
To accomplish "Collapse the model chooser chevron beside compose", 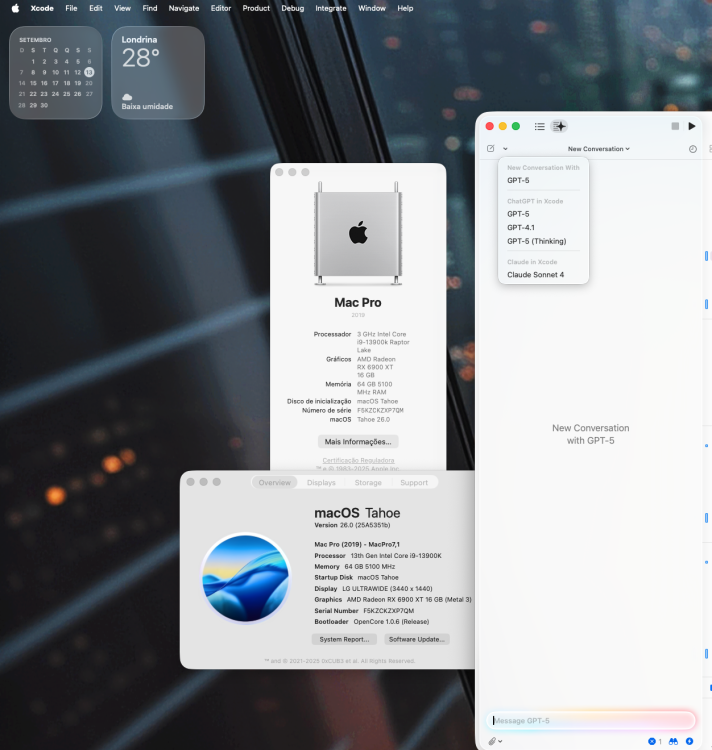I will (505, 149).
